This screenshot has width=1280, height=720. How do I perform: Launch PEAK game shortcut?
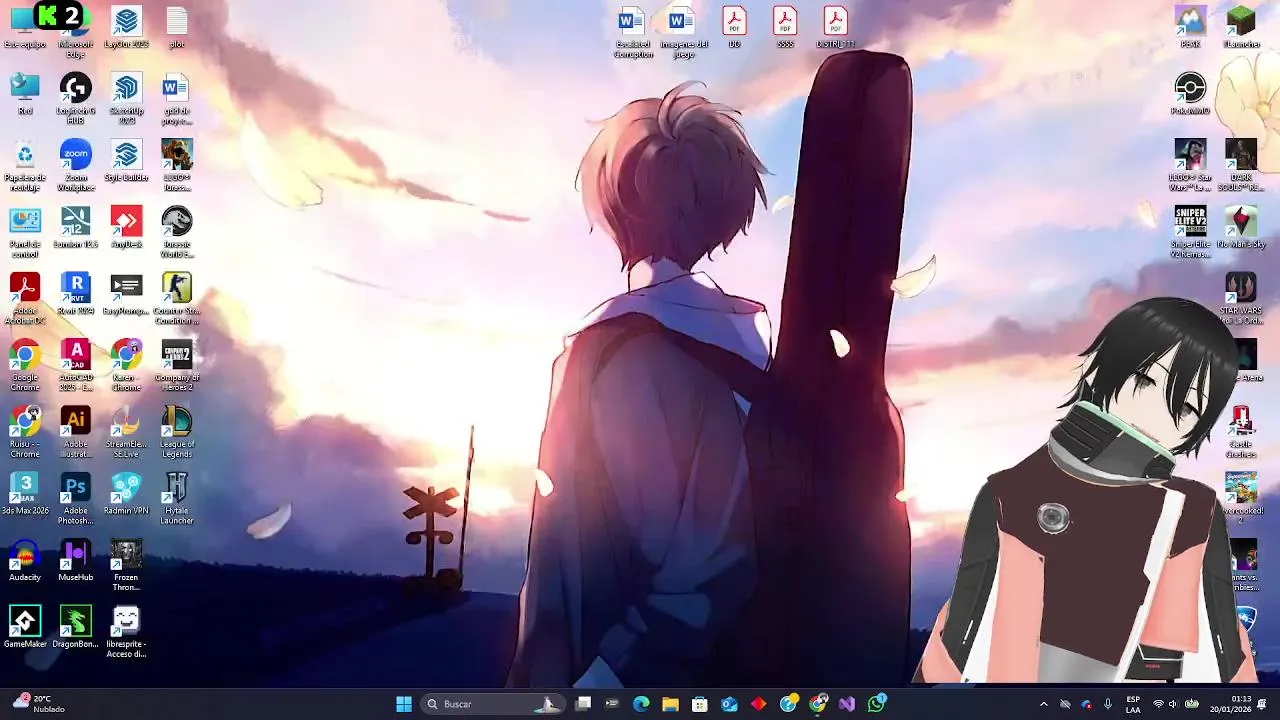[x=1190, y=28]
